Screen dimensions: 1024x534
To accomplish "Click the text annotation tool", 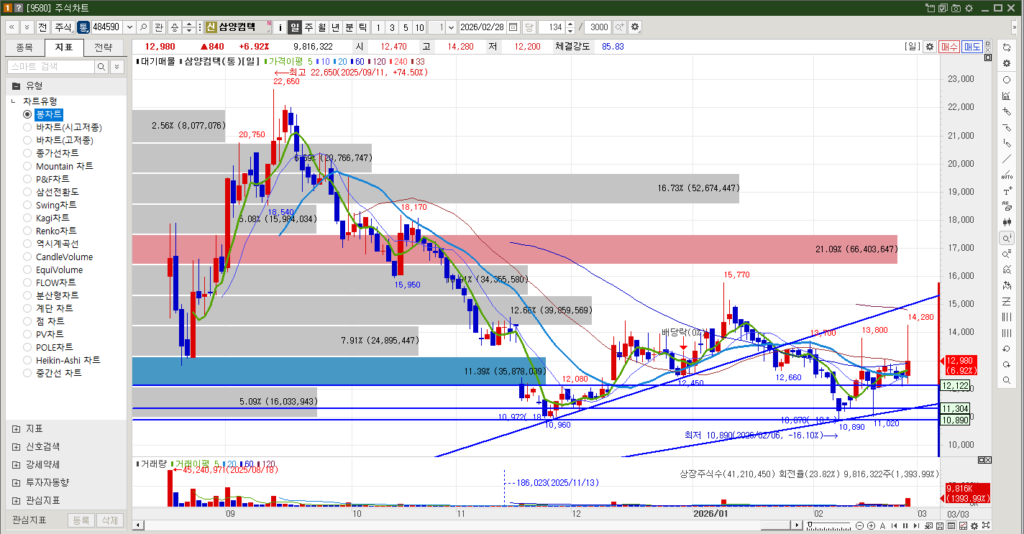I will [1005, 191].
